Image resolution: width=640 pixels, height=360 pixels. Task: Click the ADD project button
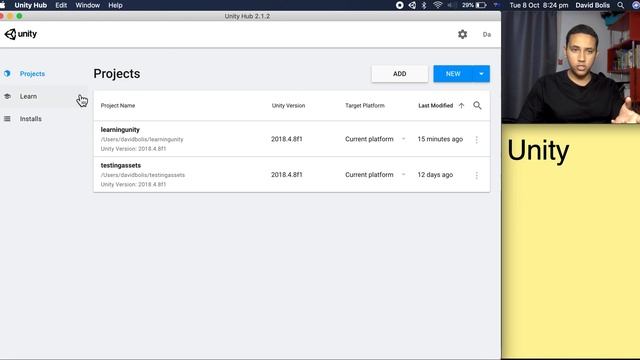click(400, 74)
